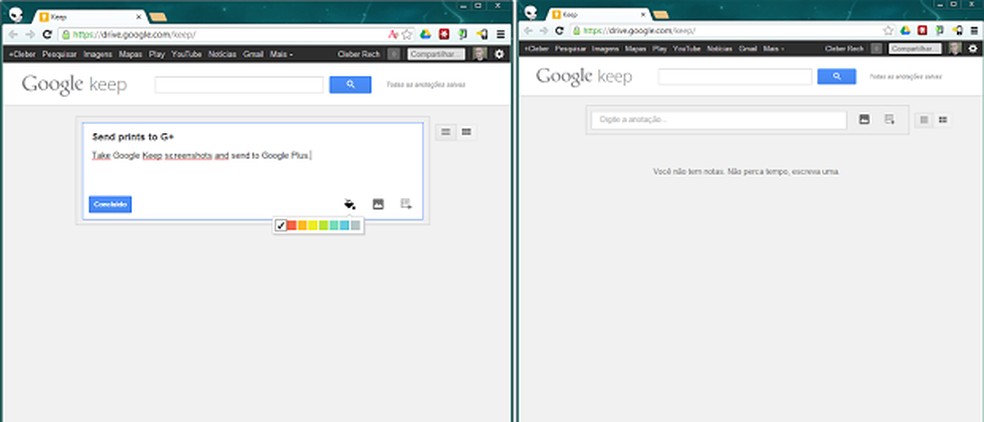Click the note title 'Send prints to G+'
The height and width of the screenshot is (422, 984).
[x=133, y=137]
